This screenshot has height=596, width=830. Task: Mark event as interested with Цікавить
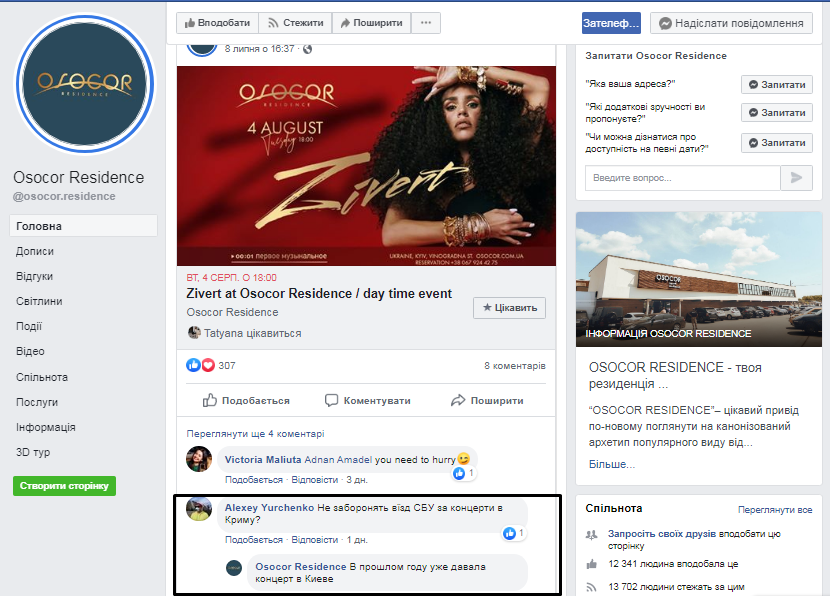[x=509, y=307]
